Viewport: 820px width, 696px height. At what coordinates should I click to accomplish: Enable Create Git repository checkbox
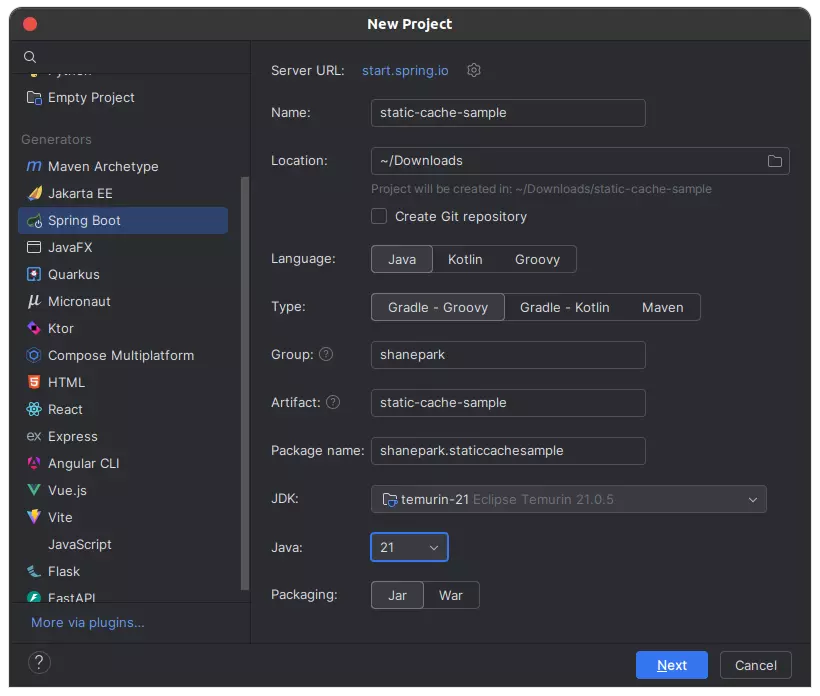click(379, 216)
